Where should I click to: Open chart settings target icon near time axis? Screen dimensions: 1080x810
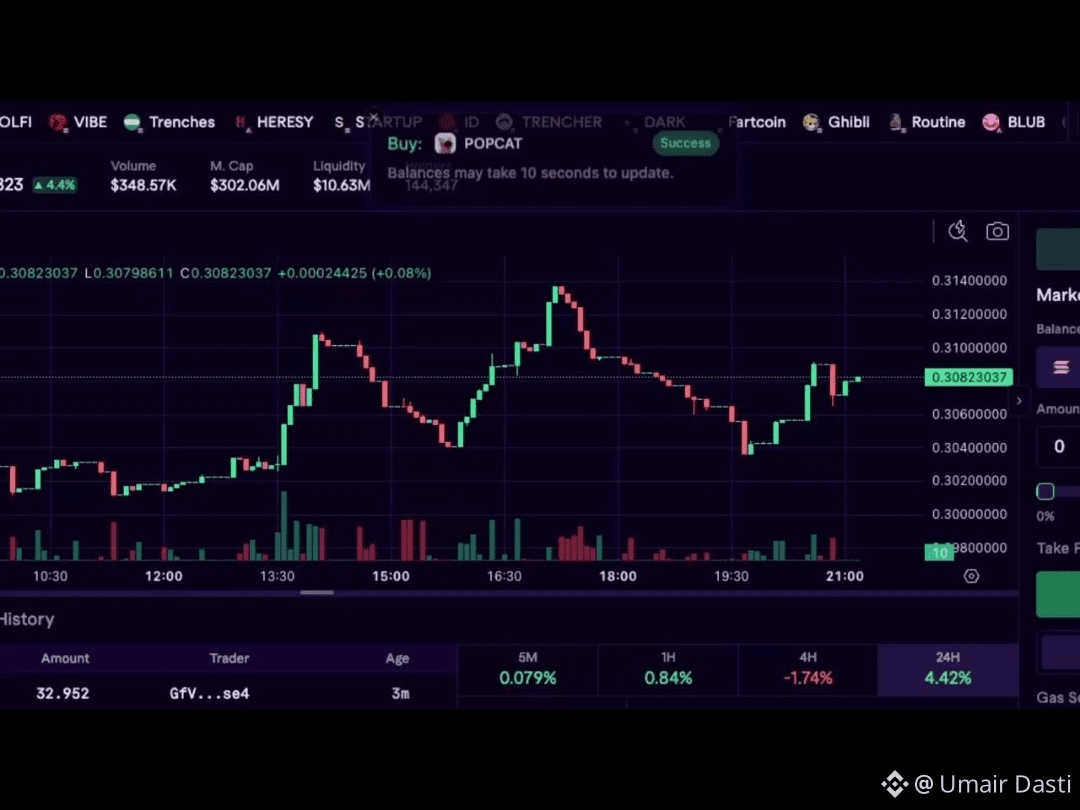tap(971, 576)
